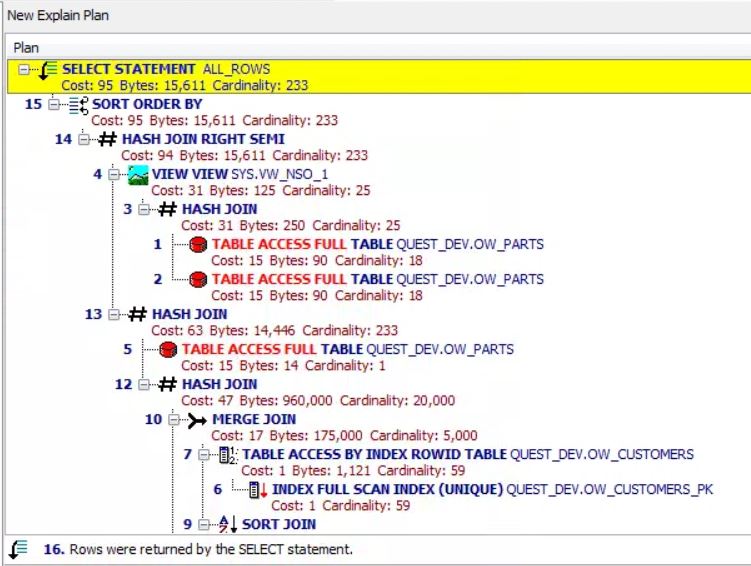Click 'Cost: 47 Bytes: 960,000 Cardinality: 20,000'
The height and width of the screenshot is (566, 751).
click(x=318, y=401)
